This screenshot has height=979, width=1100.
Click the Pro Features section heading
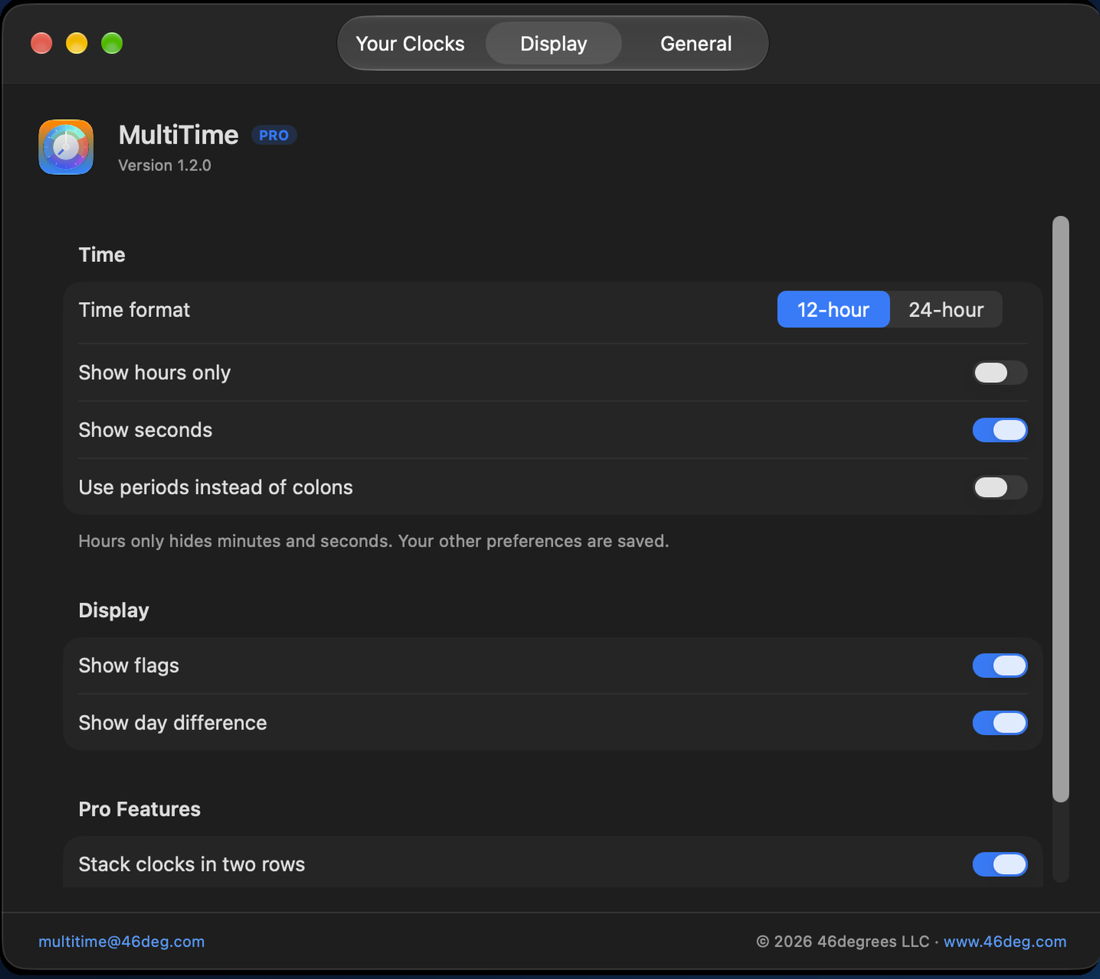(x=140, y=809)
